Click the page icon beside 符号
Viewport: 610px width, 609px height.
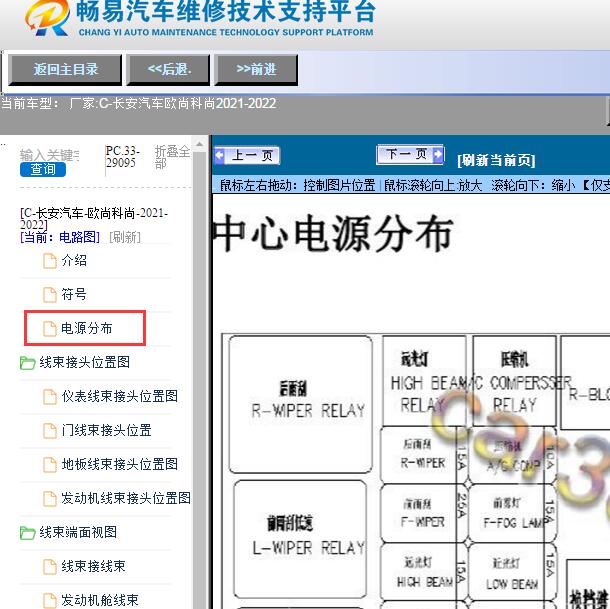49,295
